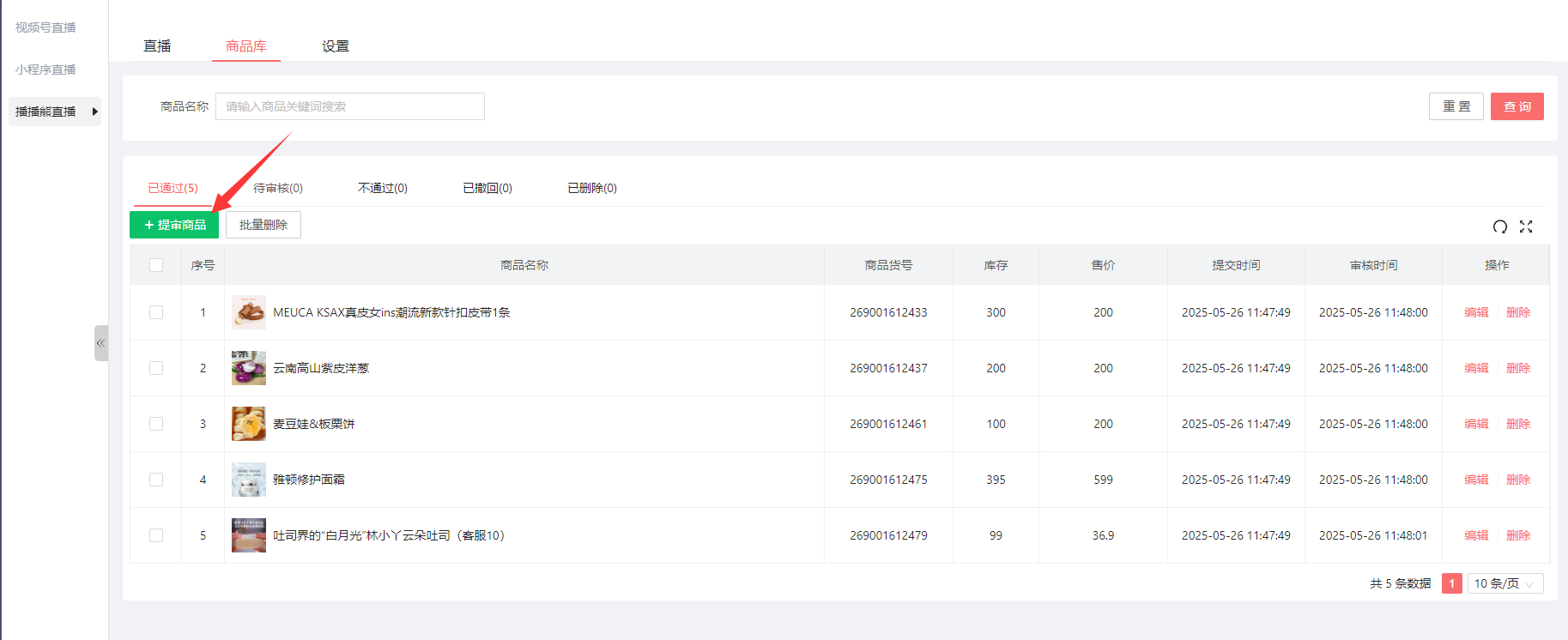Click the green 提审商品 button
The height and width of the screenshot is (640, 1568).
[x=174, y=225]
